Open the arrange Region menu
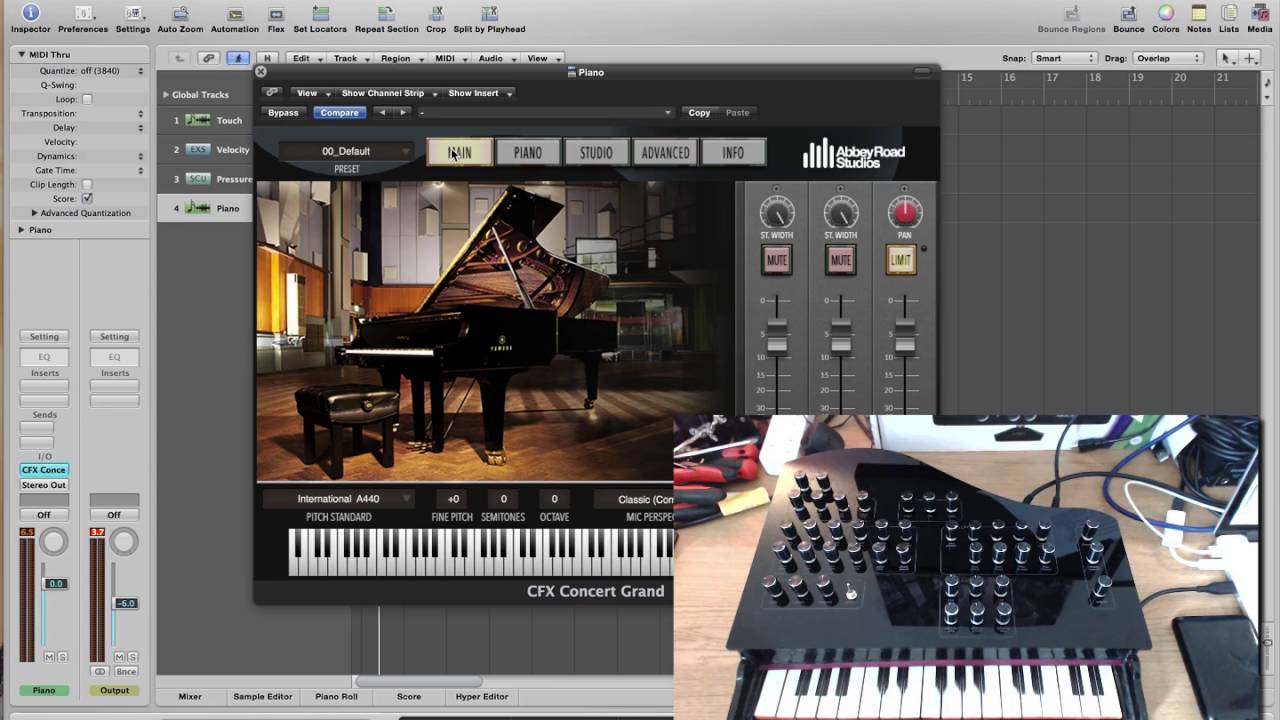 coord(400,59)
